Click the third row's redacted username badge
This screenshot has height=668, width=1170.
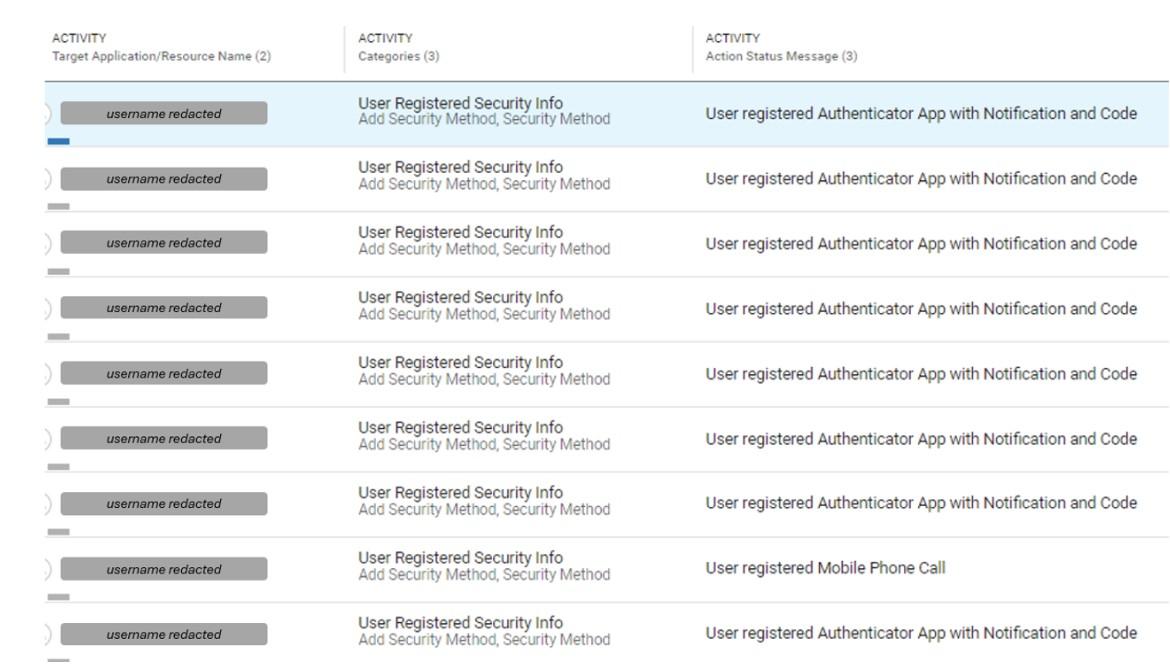click(x=164, y=243)
